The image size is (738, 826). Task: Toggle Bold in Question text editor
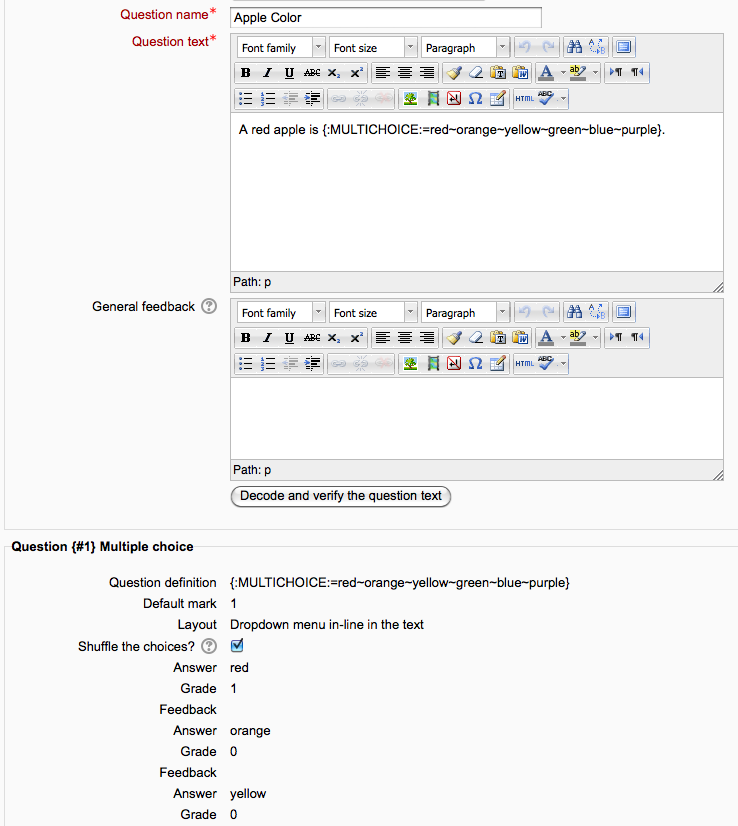pyautogui.click(x=245, y=73)
